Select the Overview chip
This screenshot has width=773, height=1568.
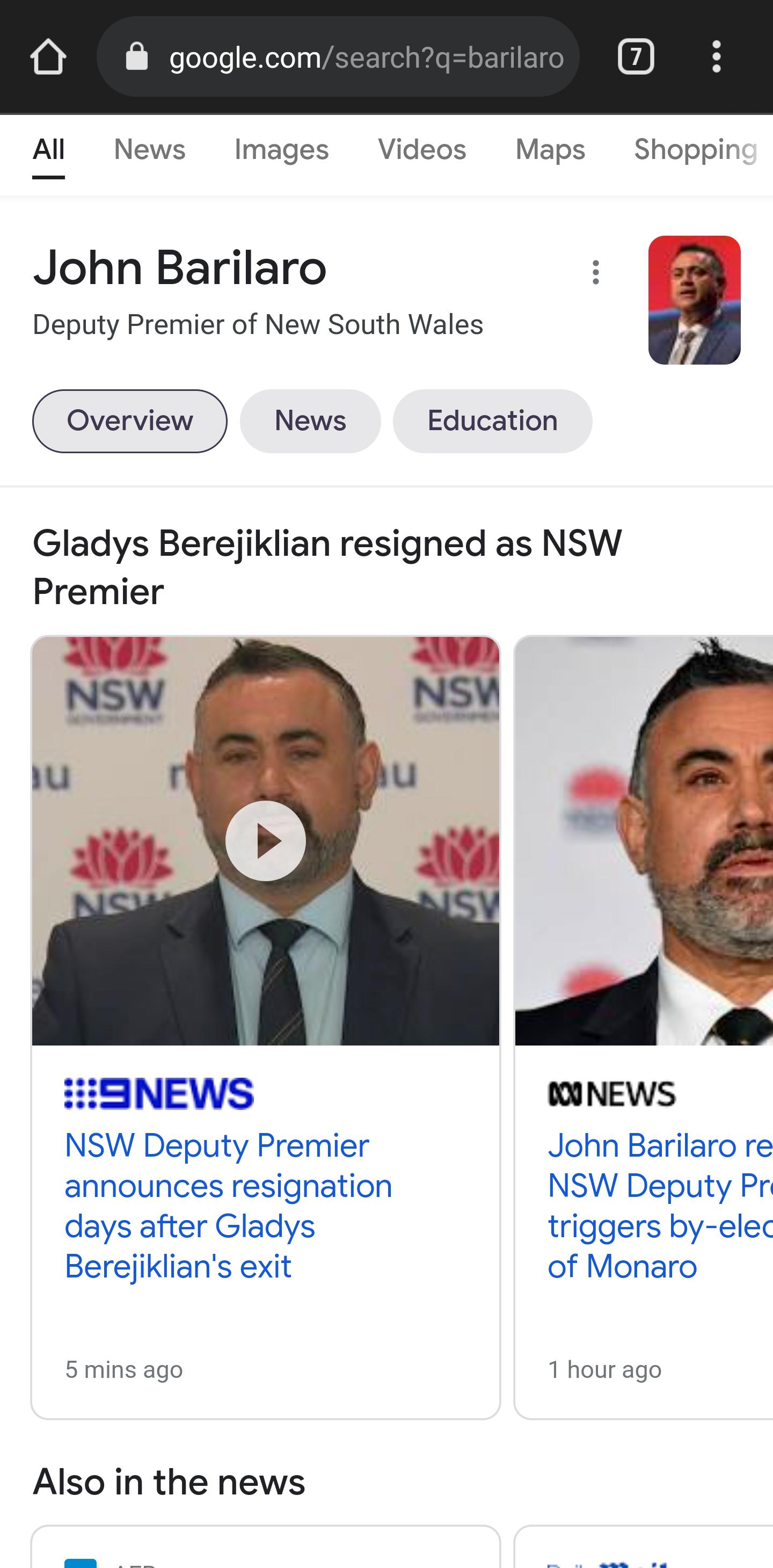(x=130, y=421)
